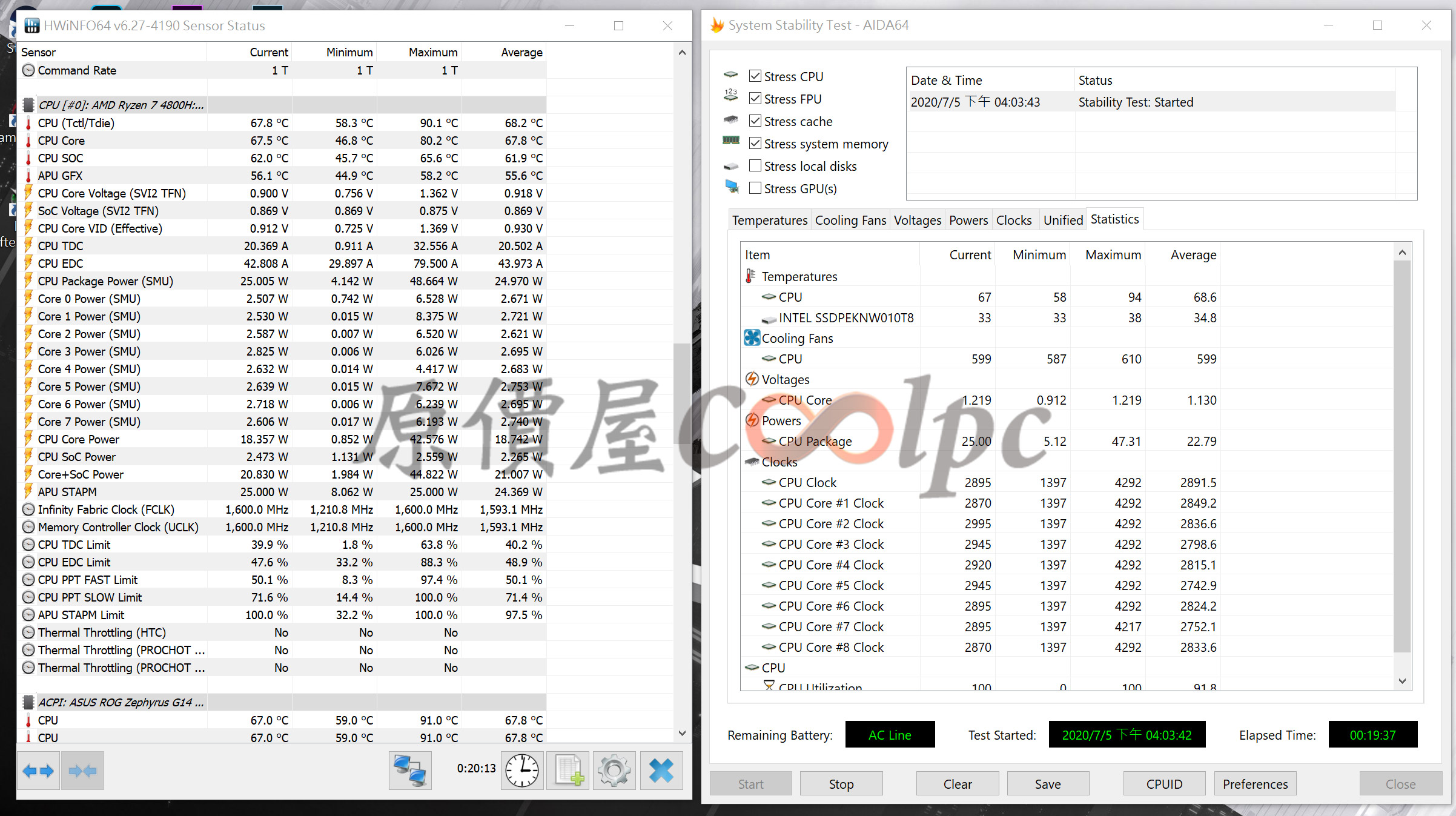Screen dimensions: 1456x816
Task: Uncheck Stress CPU checkbox
Action: (755, 76)
